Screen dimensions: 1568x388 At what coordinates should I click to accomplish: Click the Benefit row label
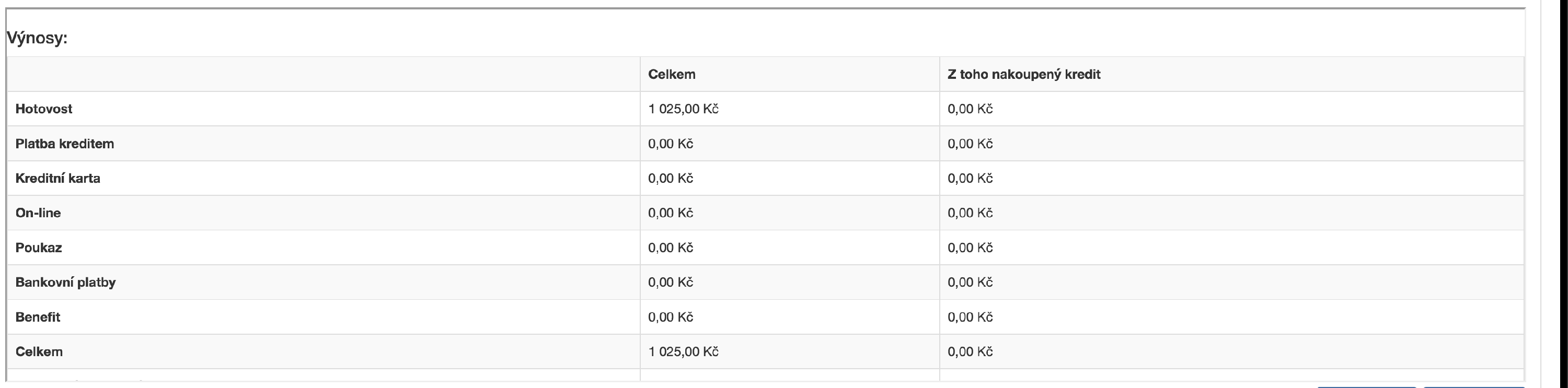click(38, 317)
